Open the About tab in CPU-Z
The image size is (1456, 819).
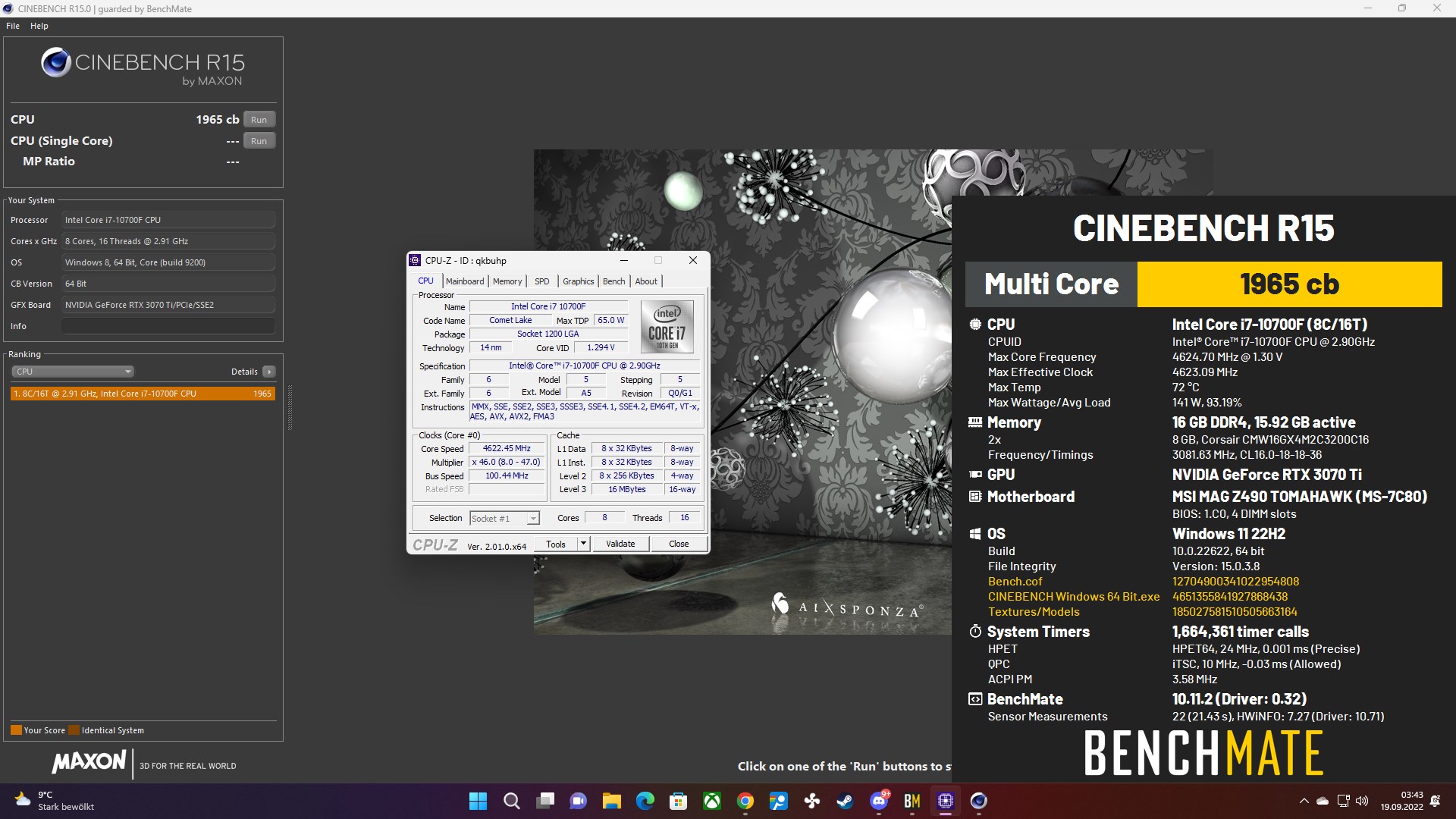coord(646,281)
